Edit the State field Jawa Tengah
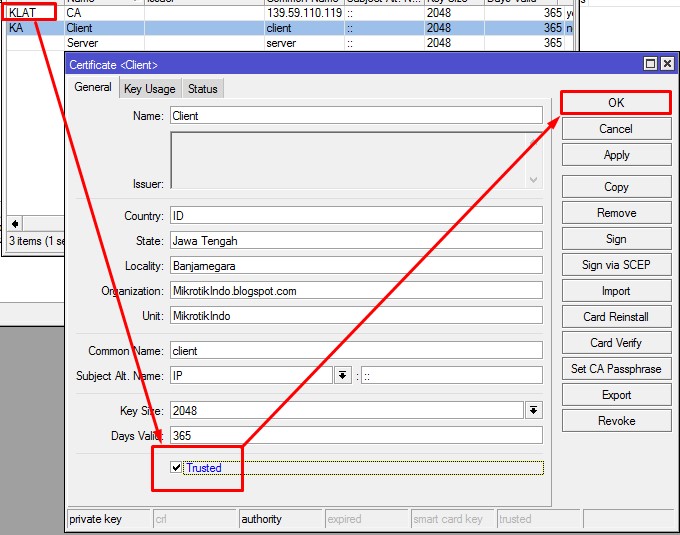The width and height of the screenshot is (680, 535). click(x=356, y=241)
